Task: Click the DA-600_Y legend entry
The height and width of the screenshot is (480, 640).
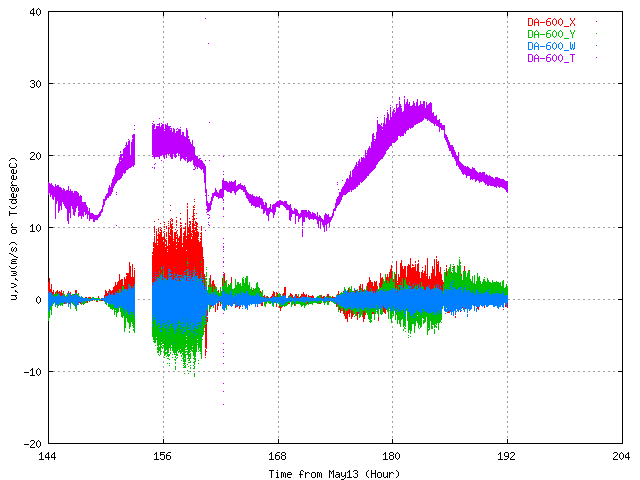Action: (551, 34)
